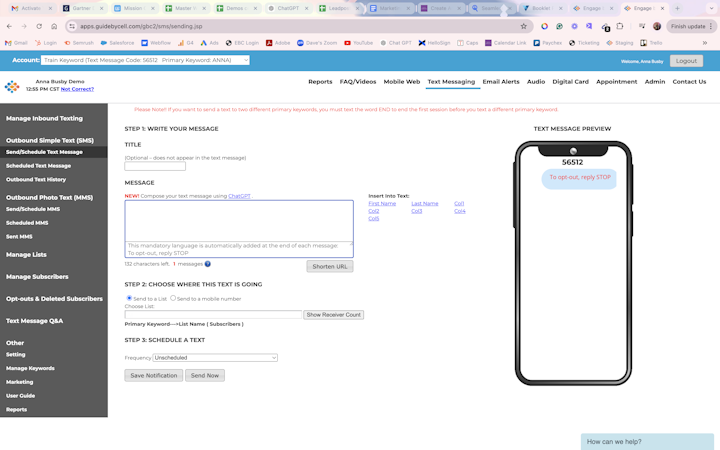The height and width of the screenshot is (450, 720).
Task: Open Dave's Zoom bookmark
Action: tap(317, 43)
